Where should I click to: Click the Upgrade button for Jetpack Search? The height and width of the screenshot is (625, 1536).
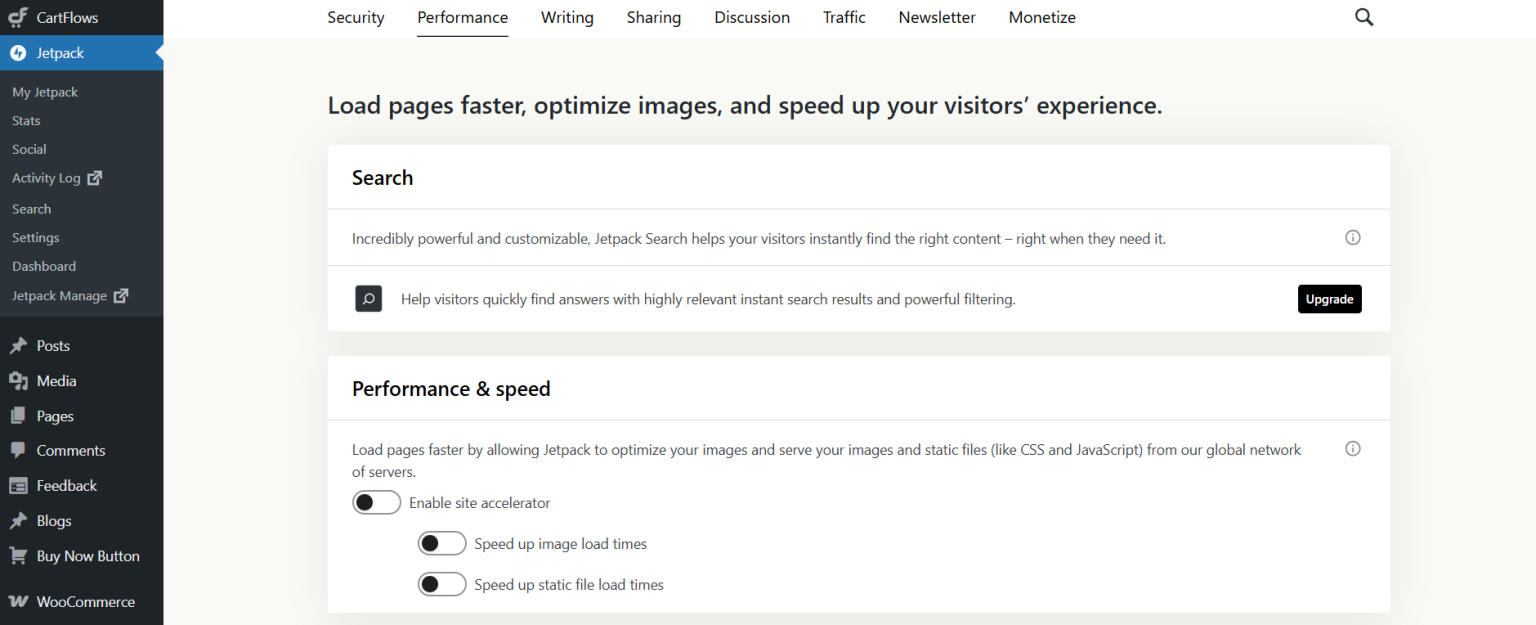point(1329,298)
